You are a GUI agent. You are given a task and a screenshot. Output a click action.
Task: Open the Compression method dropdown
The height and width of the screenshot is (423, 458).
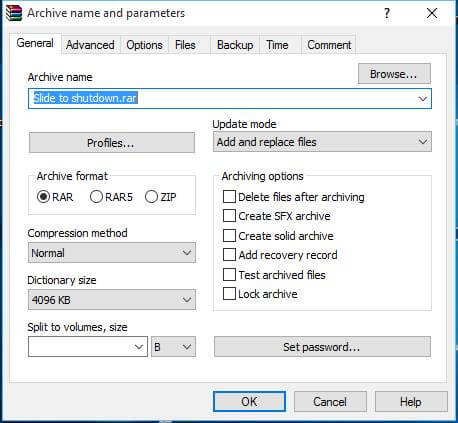(x=112, y=253)
